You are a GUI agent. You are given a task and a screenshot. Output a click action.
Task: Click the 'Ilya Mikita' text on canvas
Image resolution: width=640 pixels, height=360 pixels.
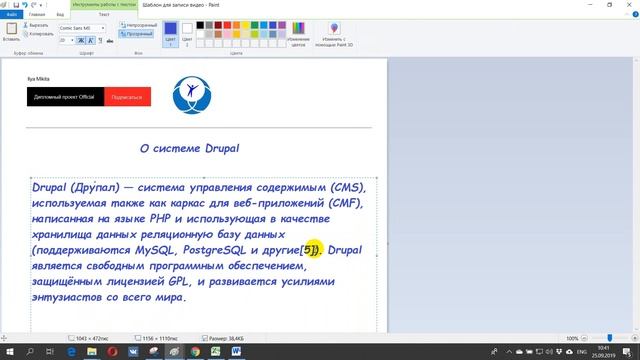pyautogui.click(x=38, y=79)
